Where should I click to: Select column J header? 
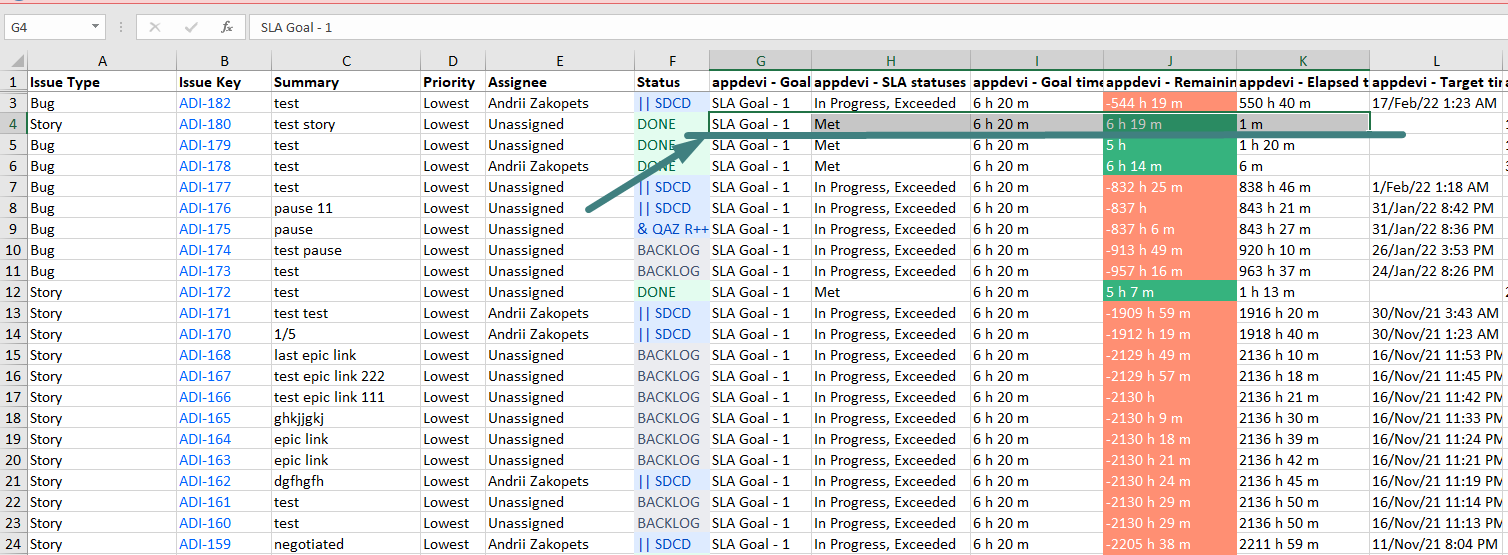pos(1169,61)
